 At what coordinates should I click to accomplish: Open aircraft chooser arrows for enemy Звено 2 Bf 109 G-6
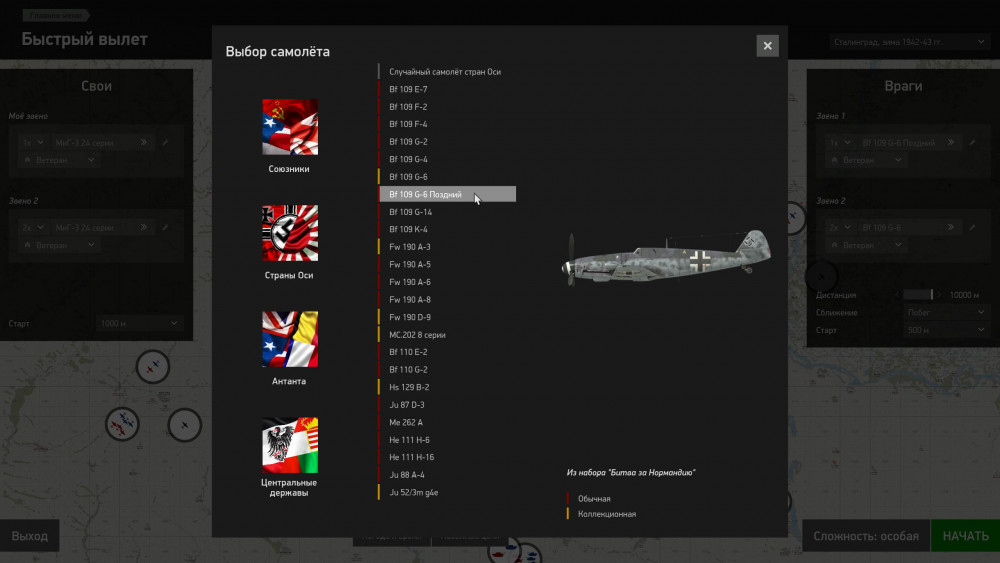(x=951, y=227)
